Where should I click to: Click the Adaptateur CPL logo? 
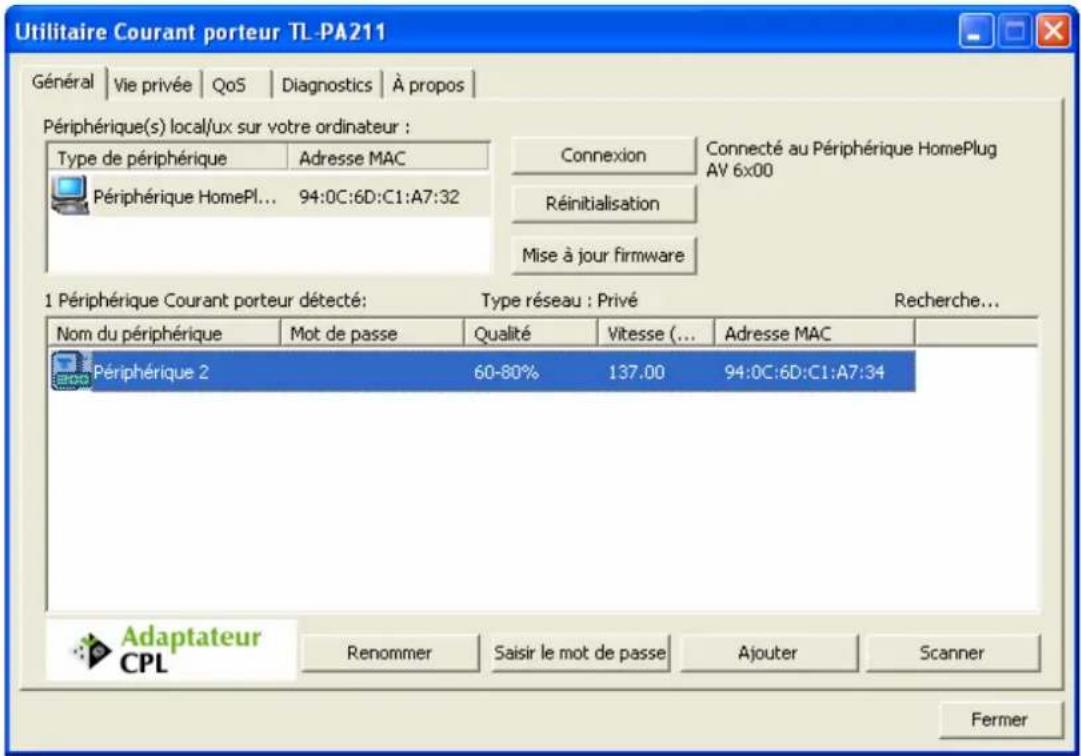point(172,650)
